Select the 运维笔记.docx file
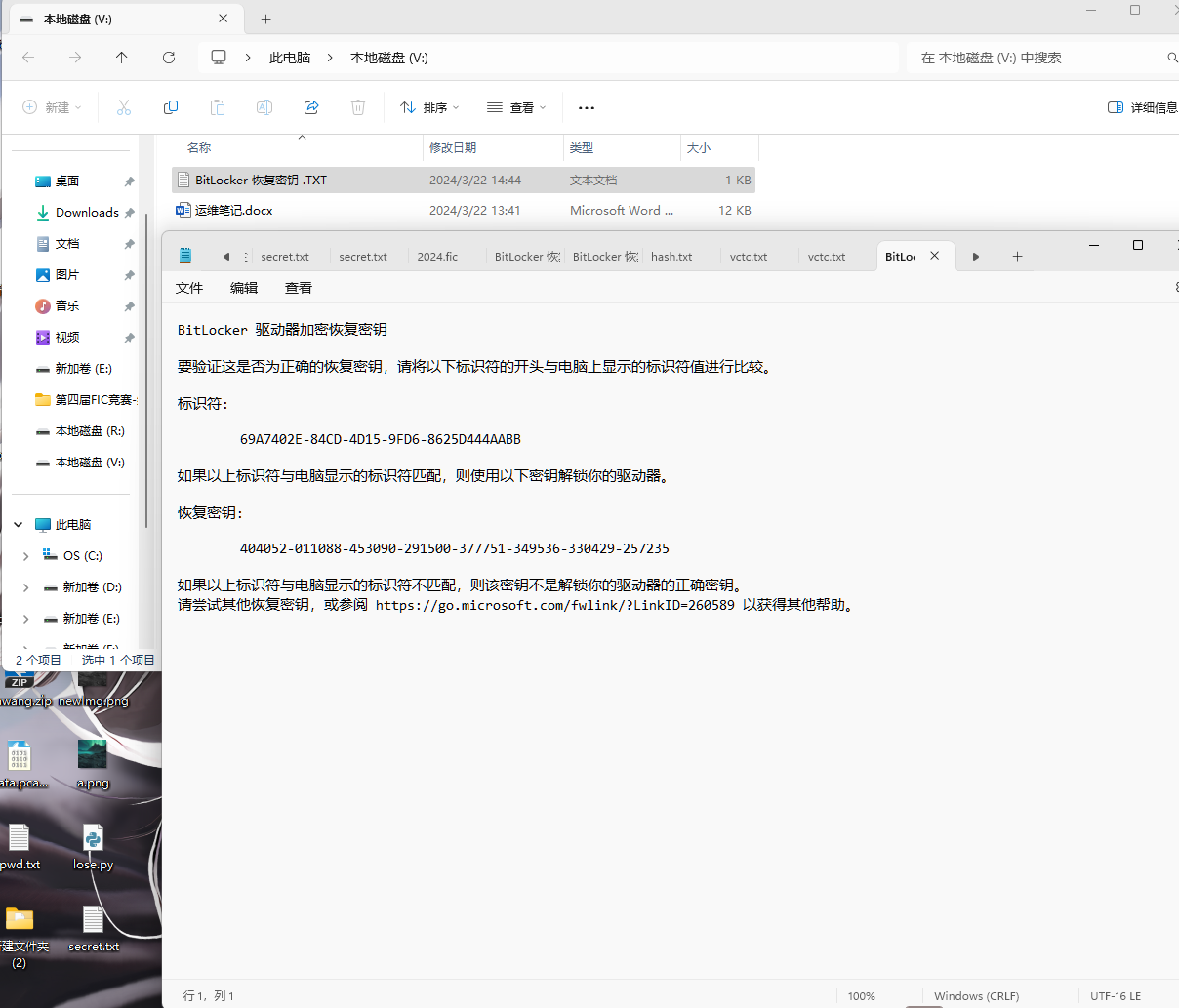The width and height of the screenshot is (1179, 1008). (x=464, y=210)
